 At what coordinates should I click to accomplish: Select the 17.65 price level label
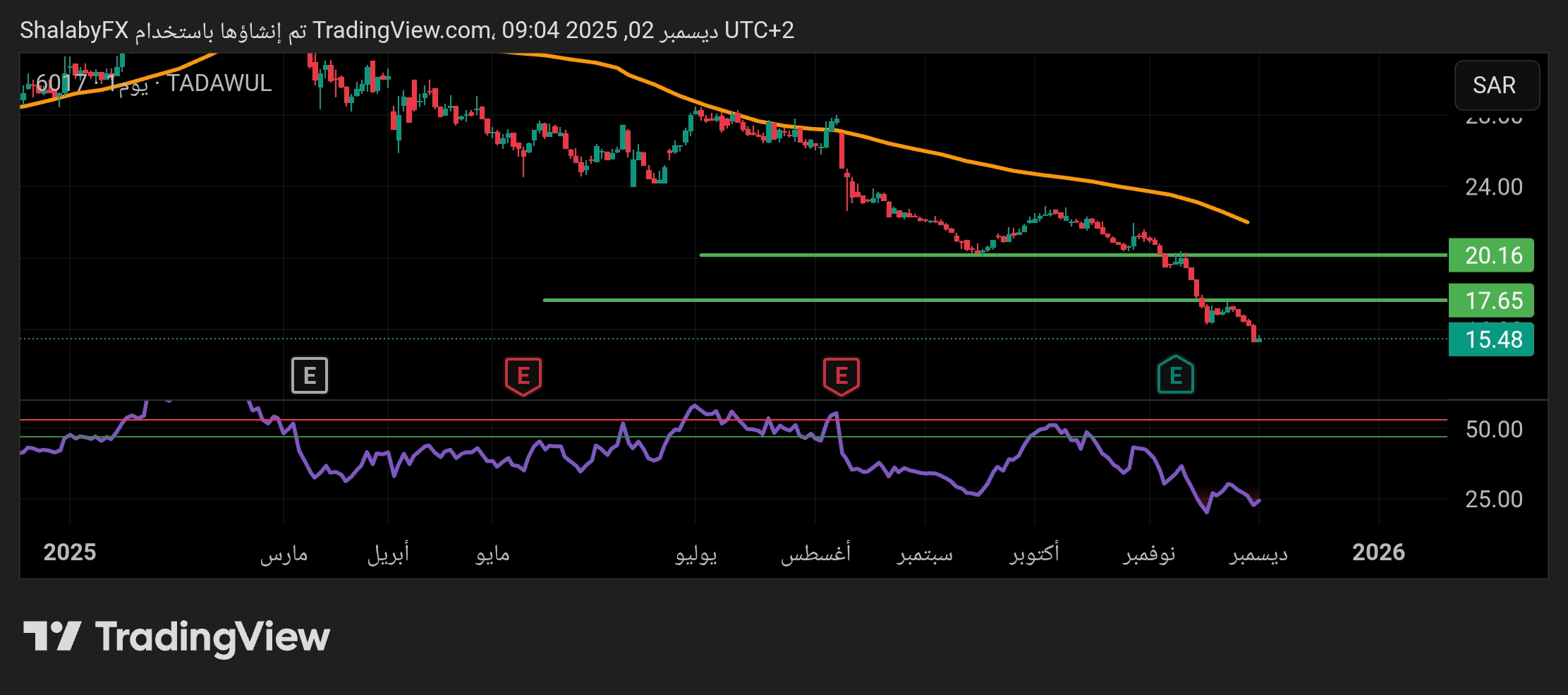pyautogui.click(x=1490, y=301)
